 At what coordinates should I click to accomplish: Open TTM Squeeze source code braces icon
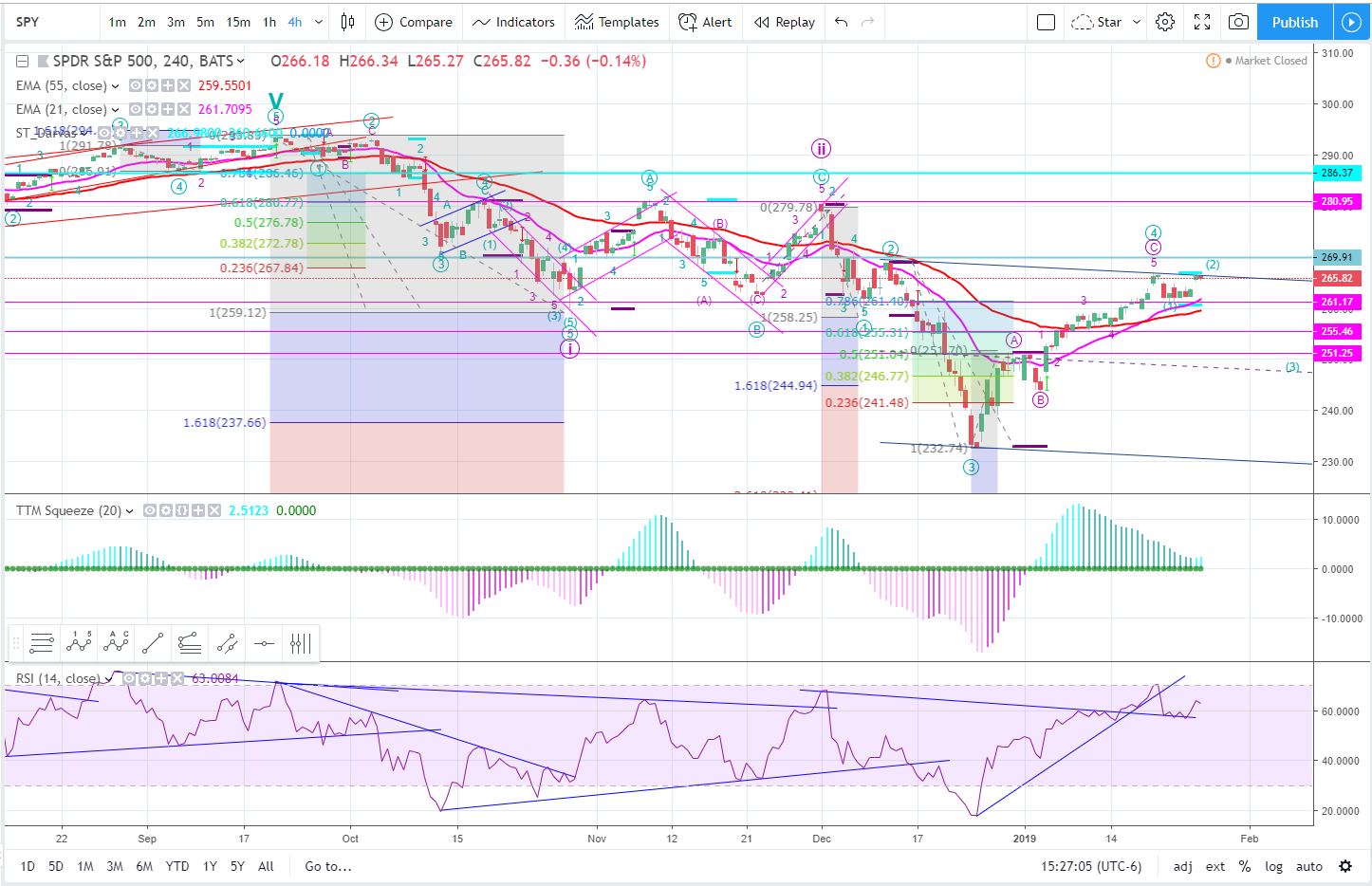pyautogui.click(x=182, y=510)
